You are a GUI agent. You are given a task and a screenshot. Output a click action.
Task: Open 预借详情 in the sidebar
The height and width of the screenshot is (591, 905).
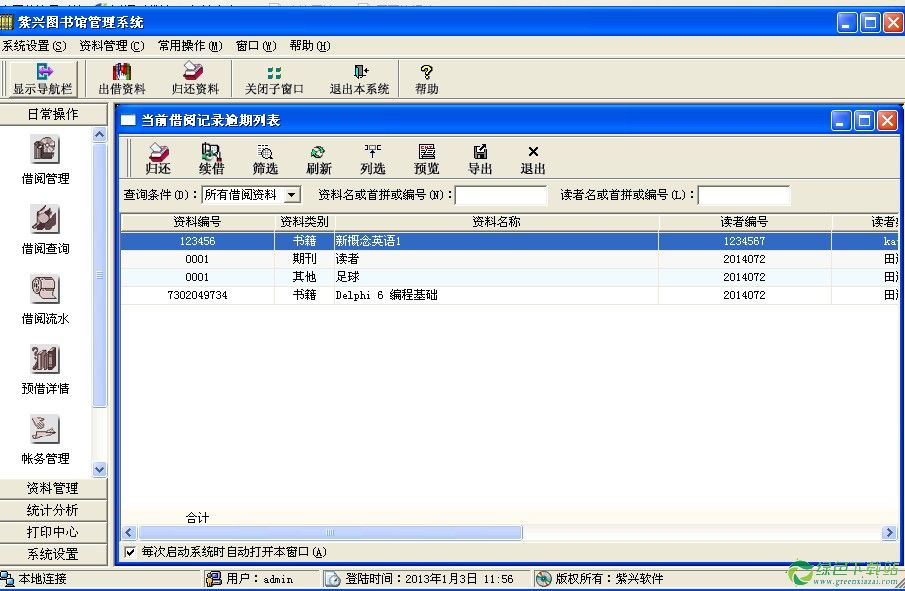pyautogui.click(x=45, y=370)
